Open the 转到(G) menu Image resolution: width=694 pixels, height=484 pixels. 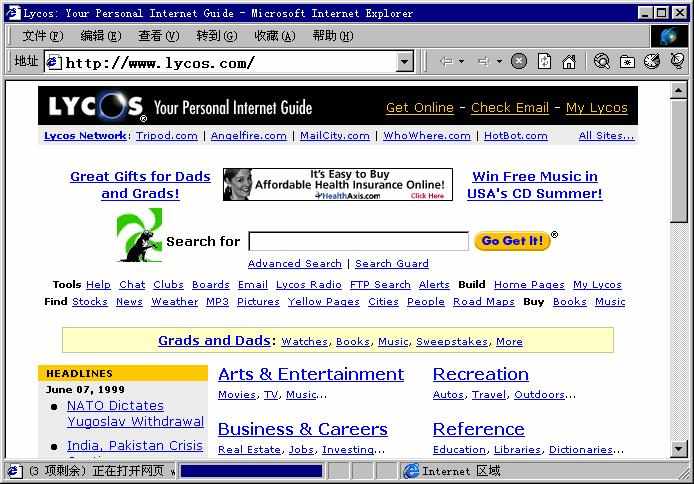217,36
